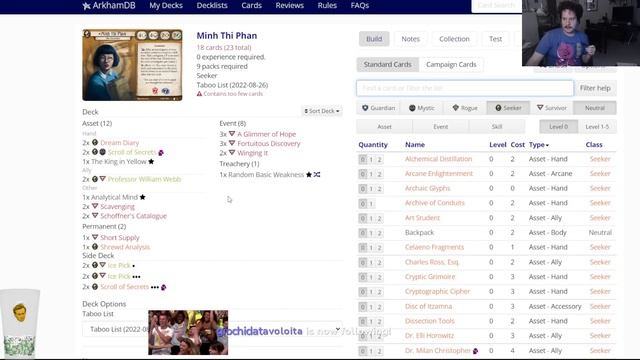Sort card table by Type column
Image resolution: width=640 pixels, height=360 pixels.
point(539,144)
